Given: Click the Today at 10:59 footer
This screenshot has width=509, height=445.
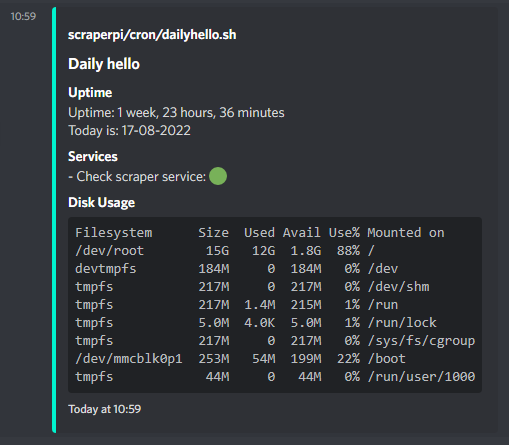Looking at the screenshot, I should pos(104,409).
